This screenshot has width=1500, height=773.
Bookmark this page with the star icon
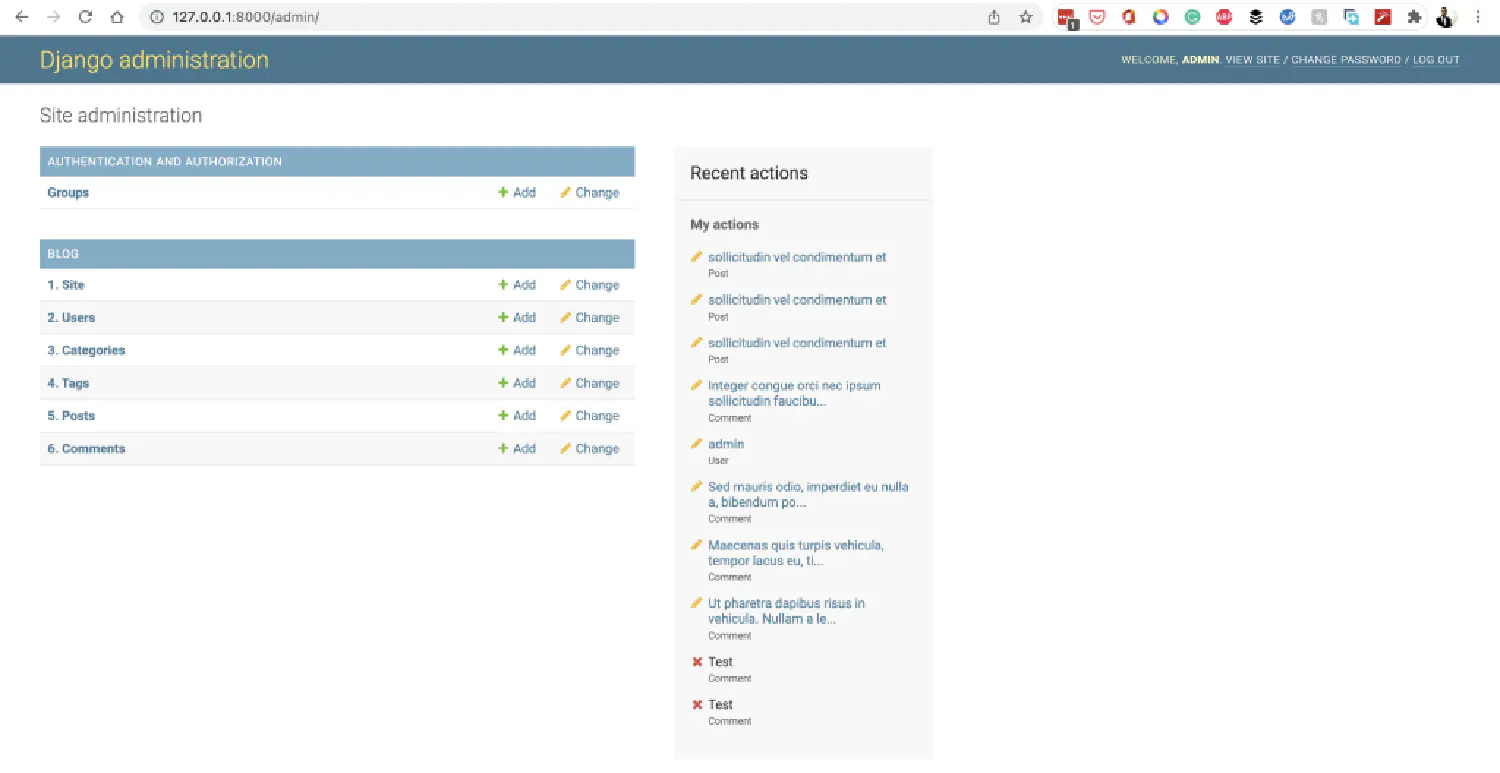[x=1026, y=17]
